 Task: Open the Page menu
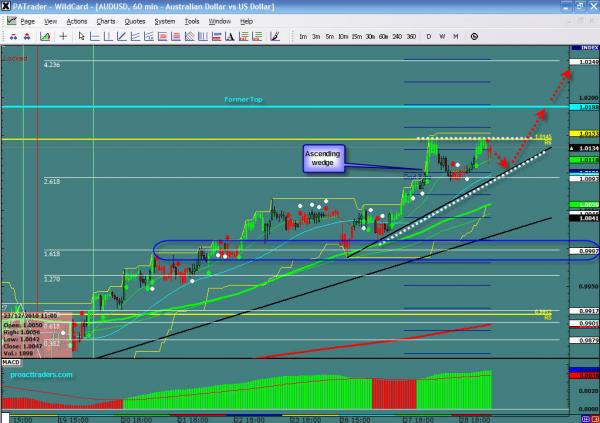point(27,20)
